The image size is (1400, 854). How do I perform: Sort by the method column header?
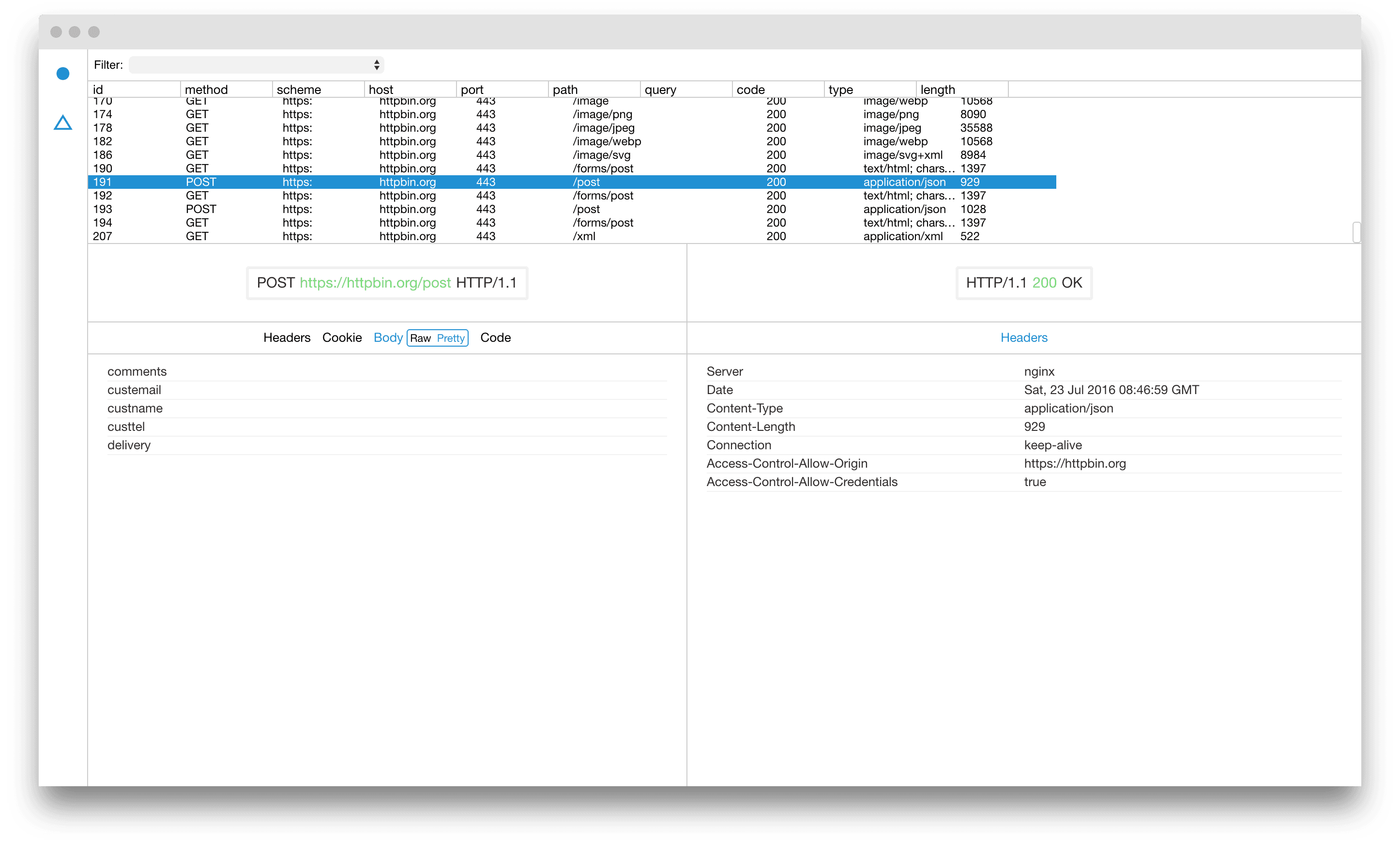(x=226, y=89)
